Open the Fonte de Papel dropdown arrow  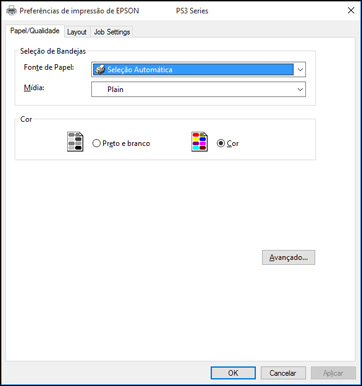click(300, 70)
